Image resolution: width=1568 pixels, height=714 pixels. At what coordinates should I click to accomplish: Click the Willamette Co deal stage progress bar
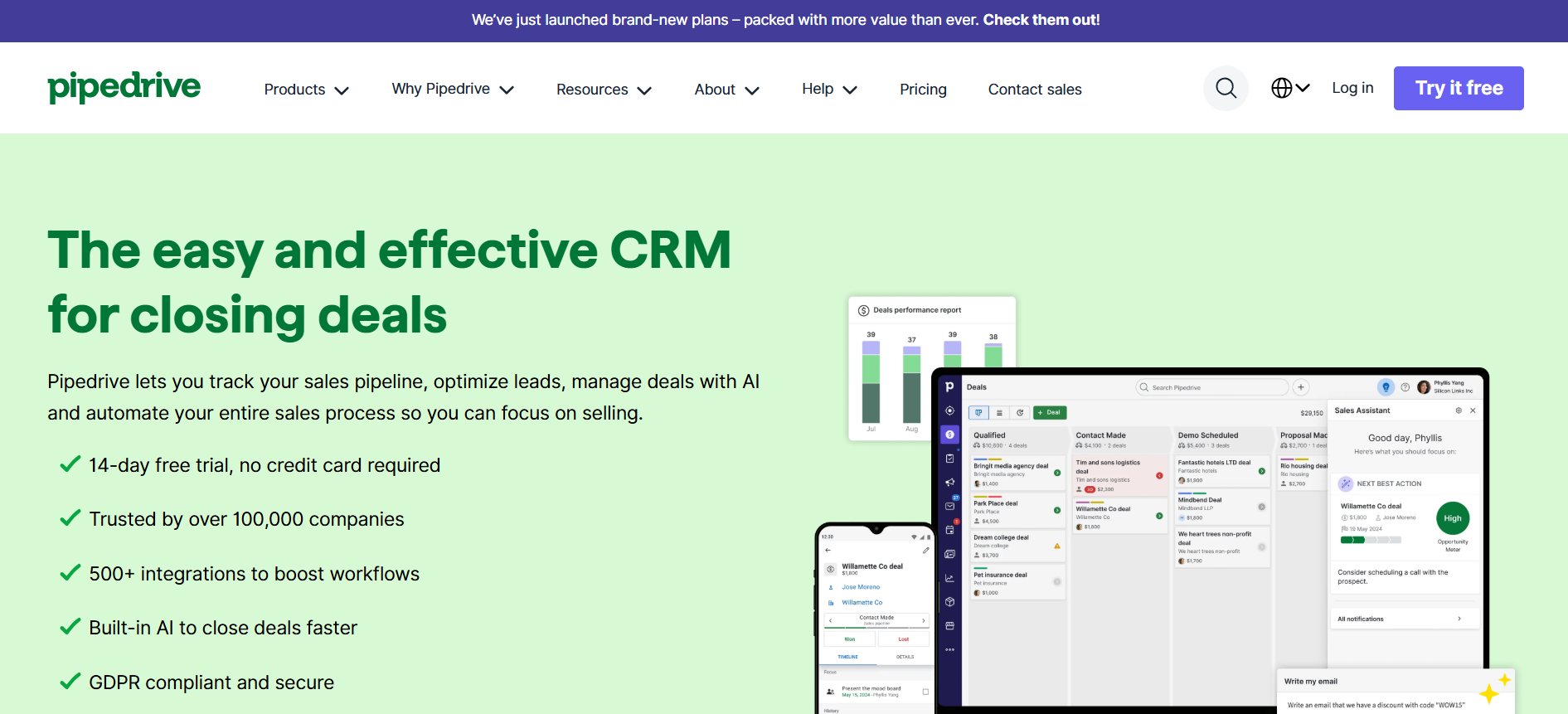click(1371, 540)
